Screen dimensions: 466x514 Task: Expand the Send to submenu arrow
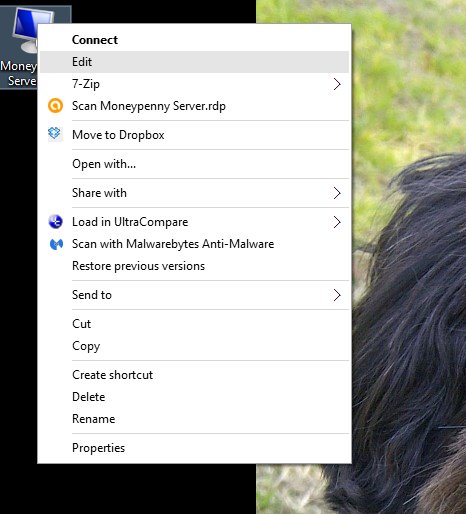(x=337, y=295)
